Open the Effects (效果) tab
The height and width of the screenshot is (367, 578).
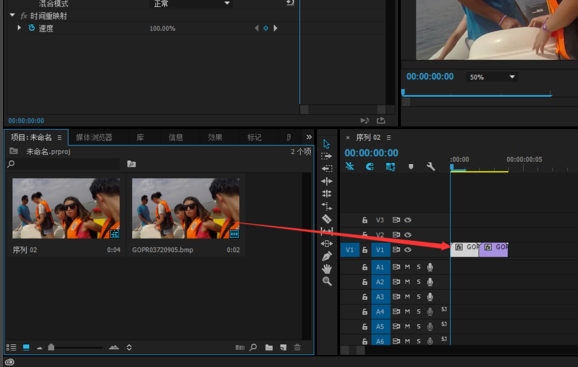(x=215, y=137)
